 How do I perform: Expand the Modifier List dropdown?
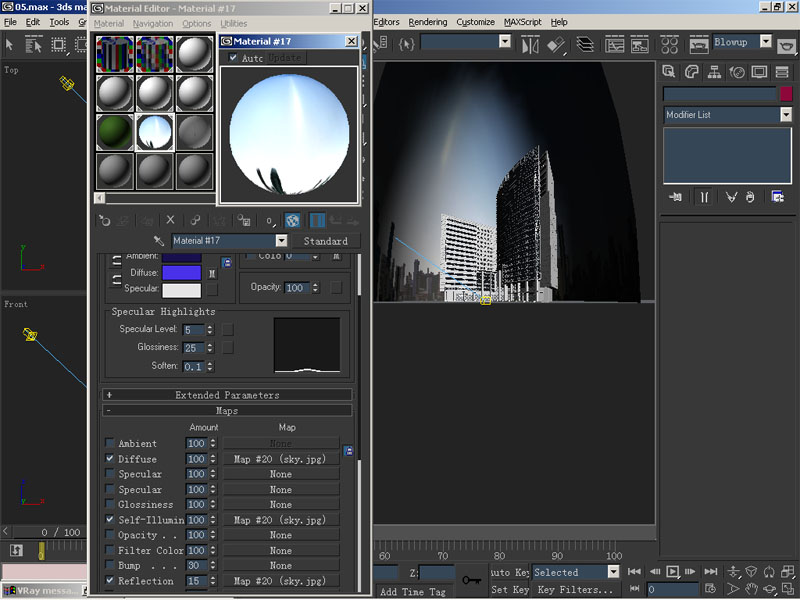[x=786, y=115]
